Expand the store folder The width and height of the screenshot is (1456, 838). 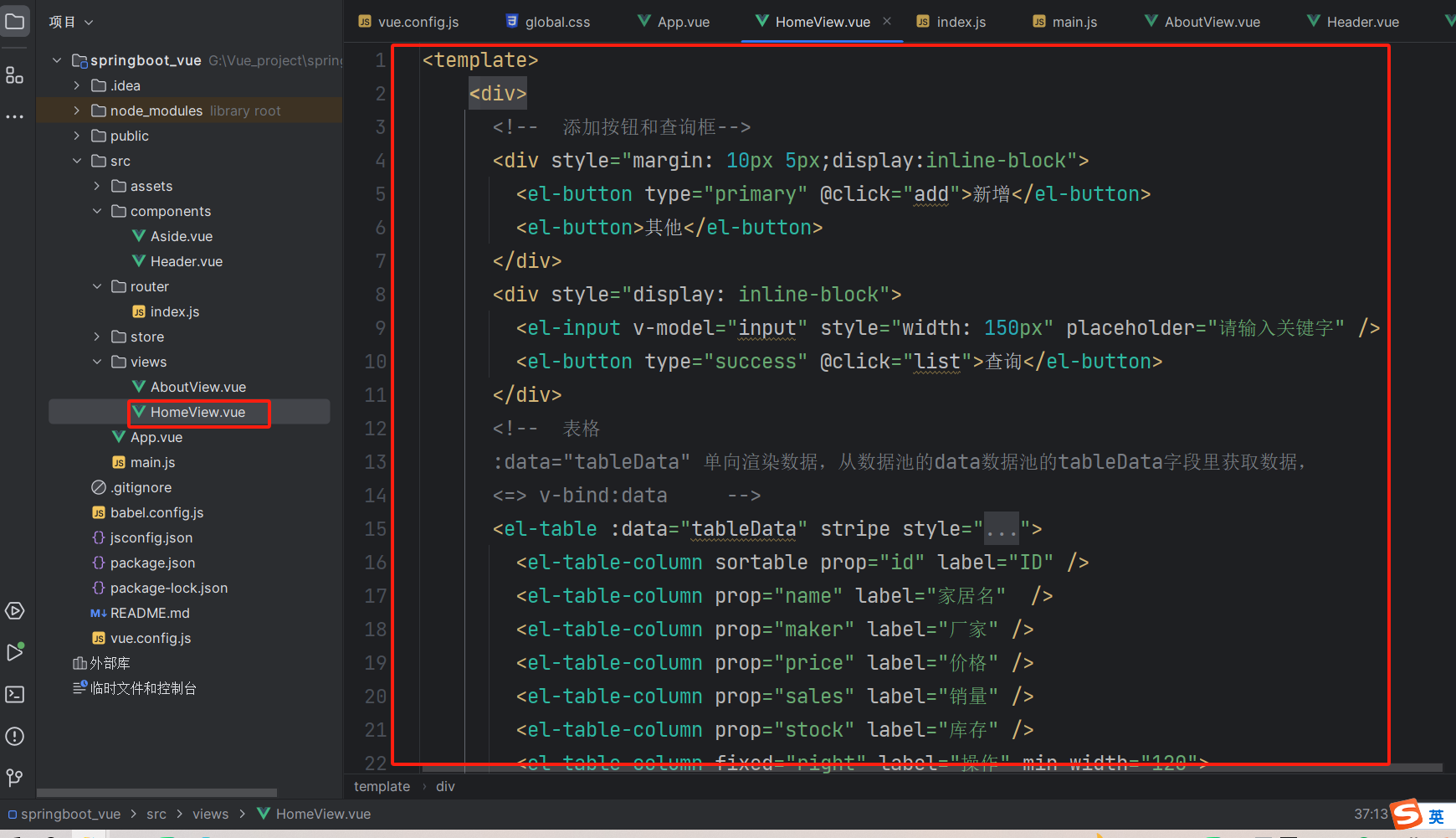[x=97, y=337]
